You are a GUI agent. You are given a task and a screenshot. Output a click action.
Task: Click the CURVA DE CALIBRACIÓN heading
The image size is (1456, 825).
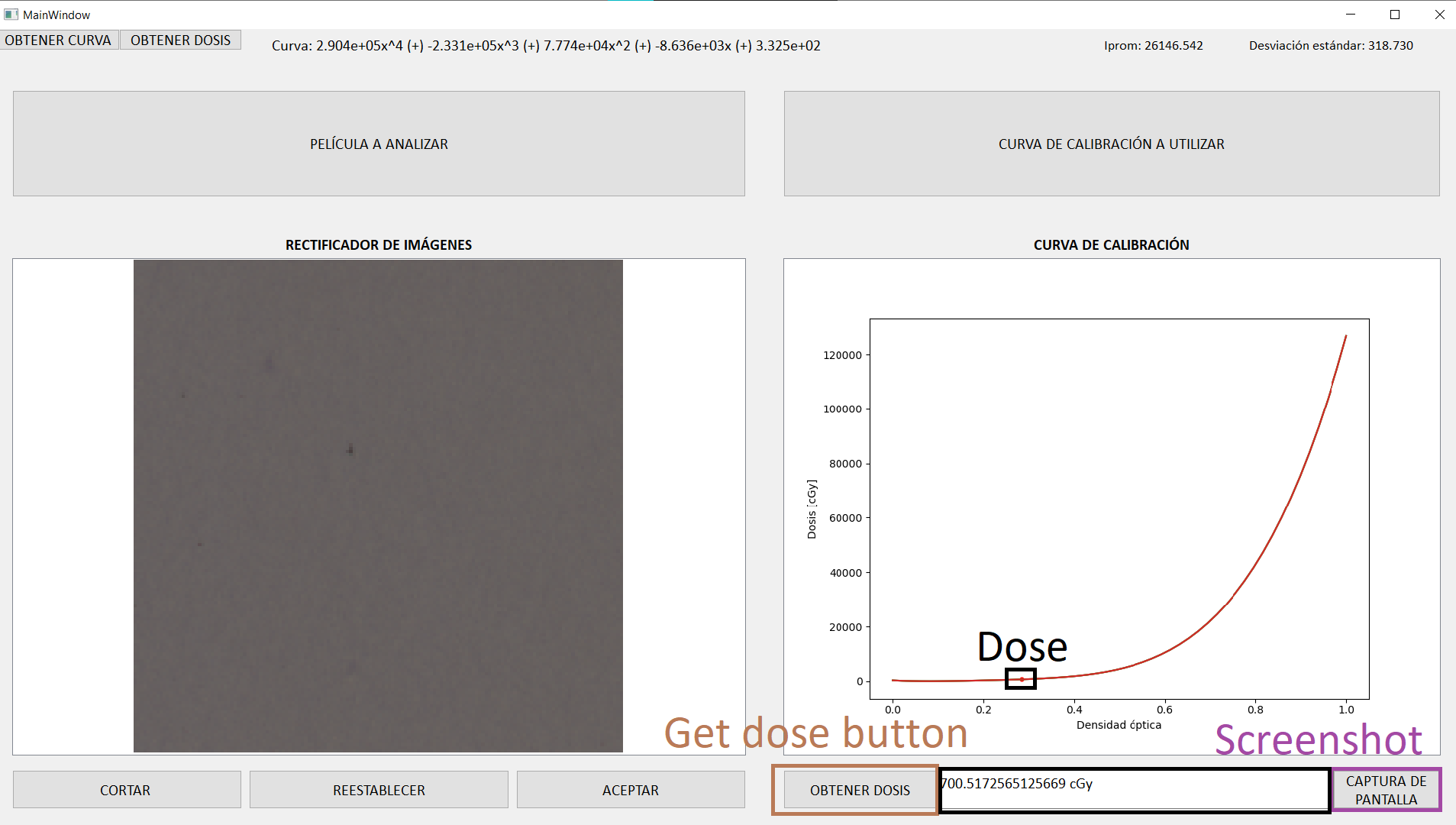click(1110, 244)
